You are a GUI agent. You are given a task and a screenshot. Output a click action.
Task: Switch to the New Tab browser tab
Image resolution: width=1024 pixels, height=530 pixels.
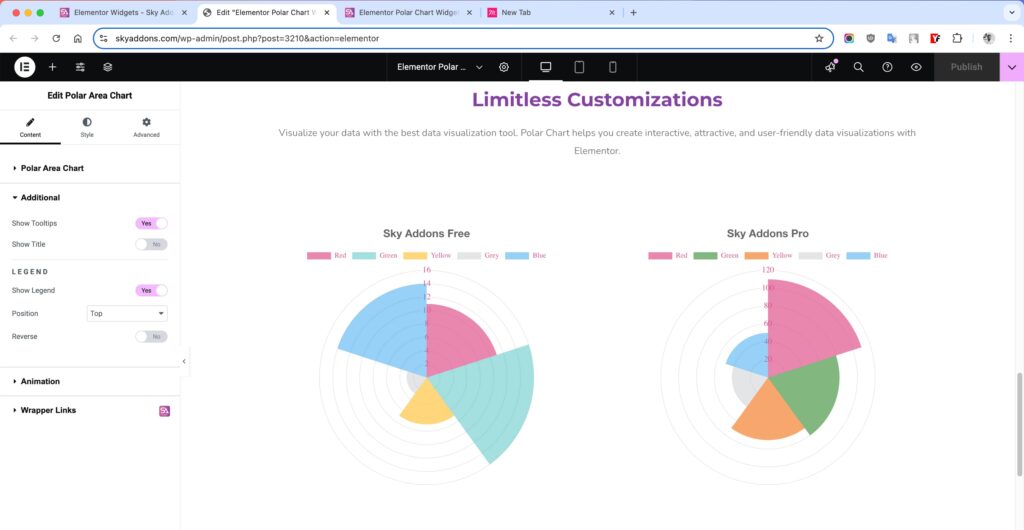tap(551, 12)
